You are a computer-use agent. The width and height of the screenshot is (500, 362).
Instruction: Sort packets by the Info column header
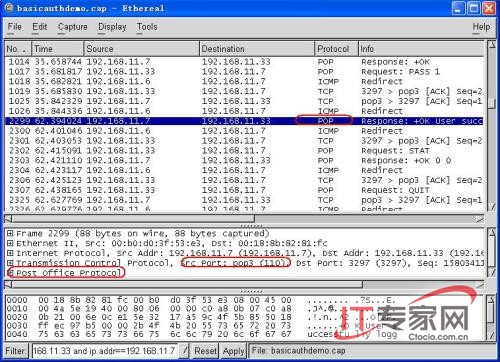click(x=421, y=49)
